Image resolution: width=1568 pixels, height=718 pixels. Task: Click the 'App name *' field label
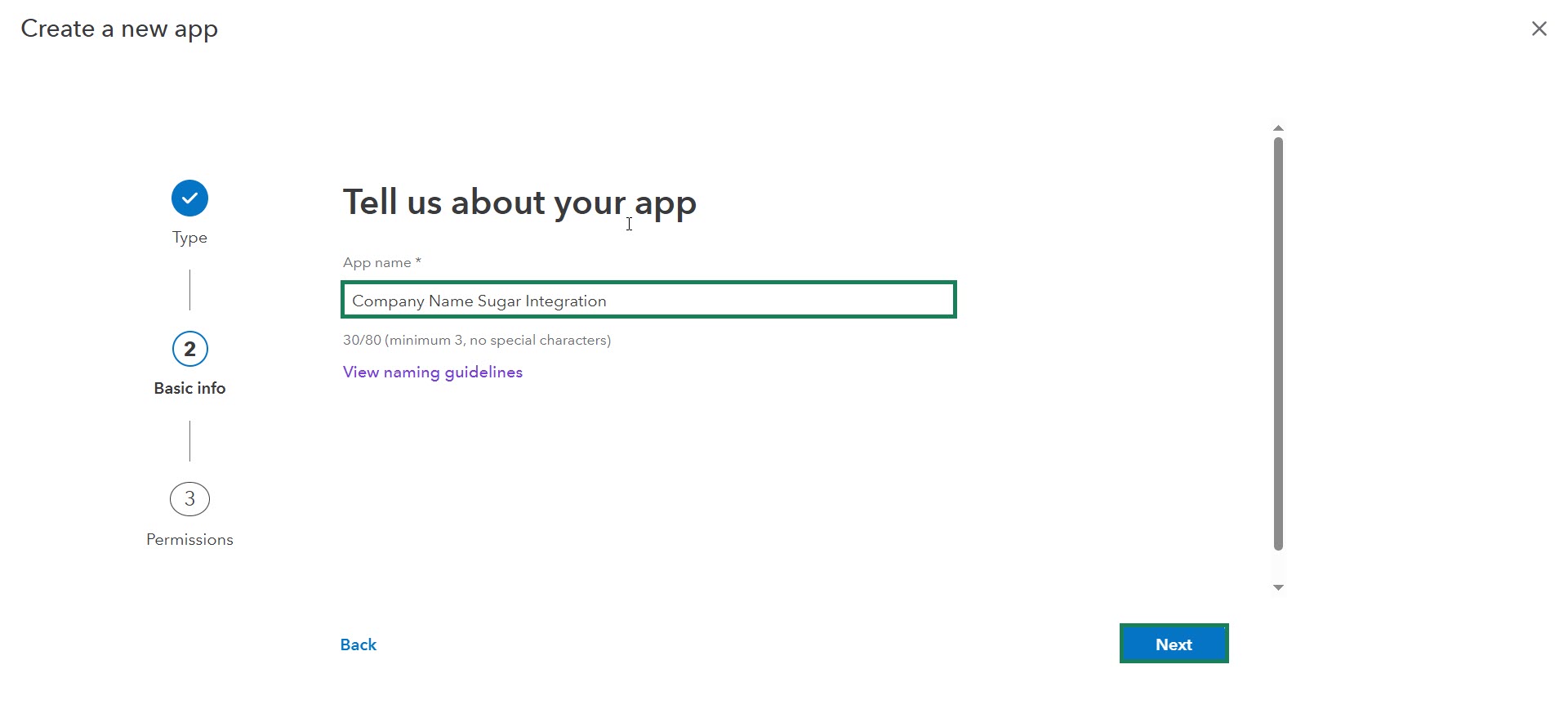tap(381, 263)
